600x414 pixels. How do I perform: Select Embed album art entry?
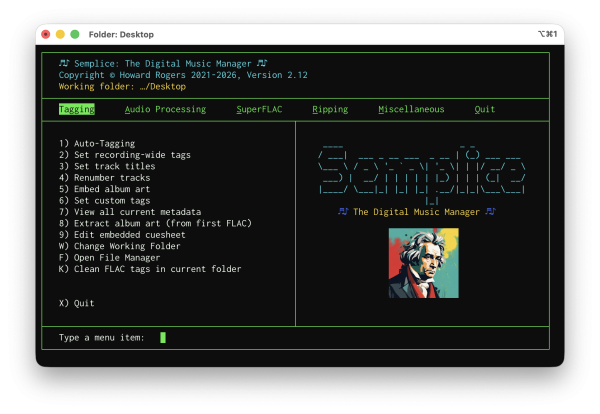point(105,189)
